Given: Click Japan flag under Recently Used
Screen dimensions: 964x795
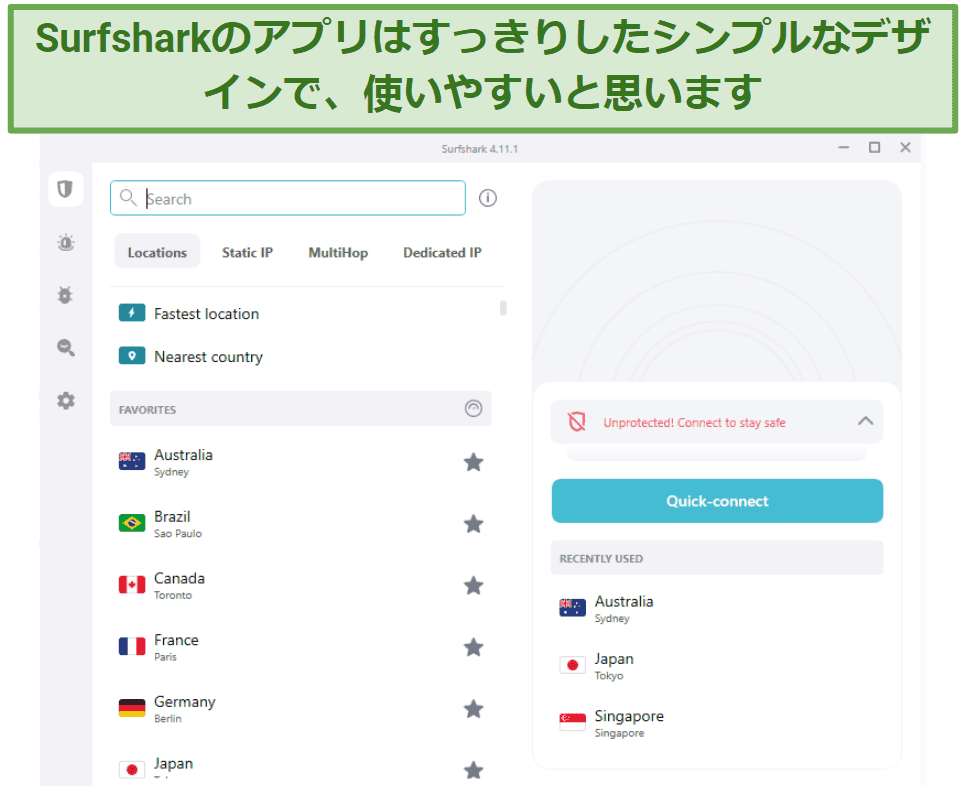Looking at the screenshot, I should [572, 665].
